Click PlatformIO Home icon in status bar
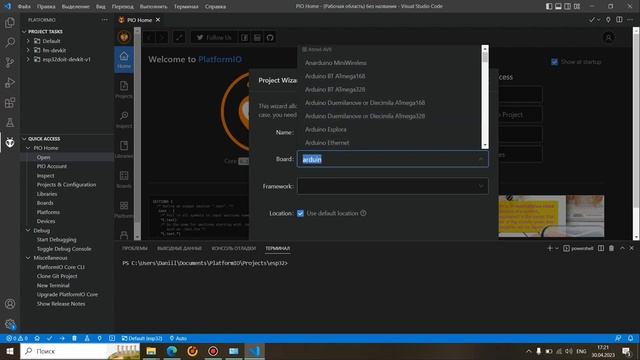 [37, 338]
